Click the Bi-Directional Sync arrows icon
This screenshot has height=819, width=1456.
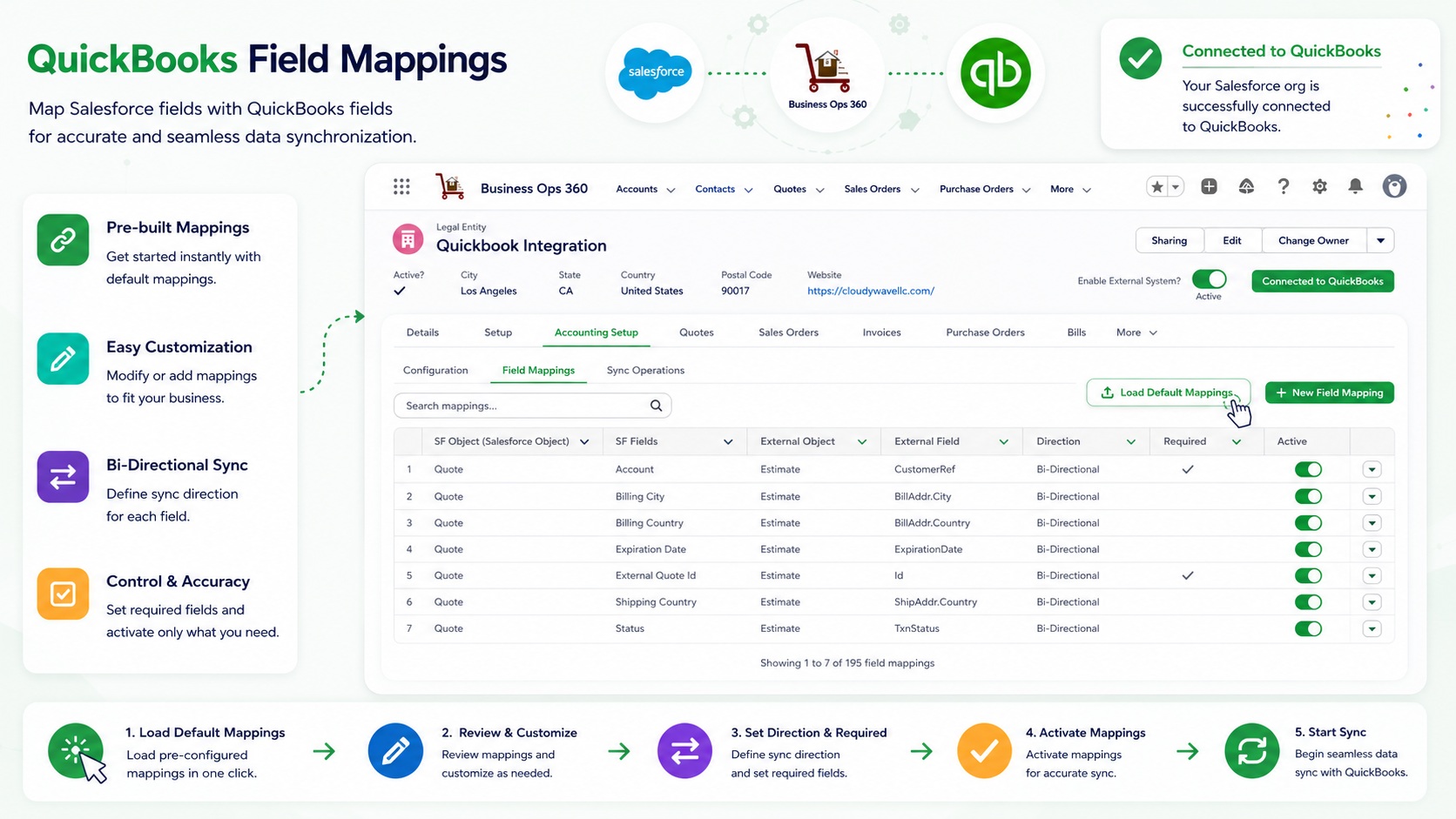(x=63, y=477)
